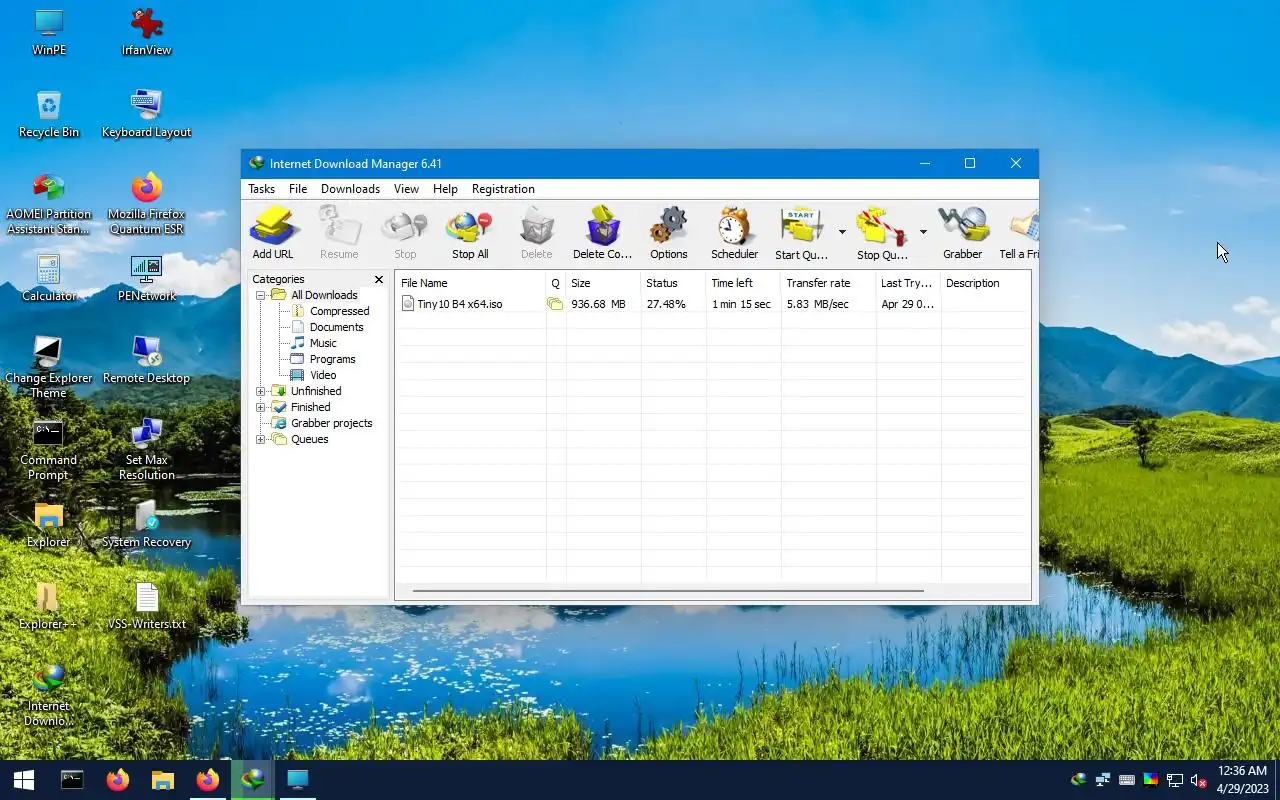Open the Registration menu

[x=503, y=189]
